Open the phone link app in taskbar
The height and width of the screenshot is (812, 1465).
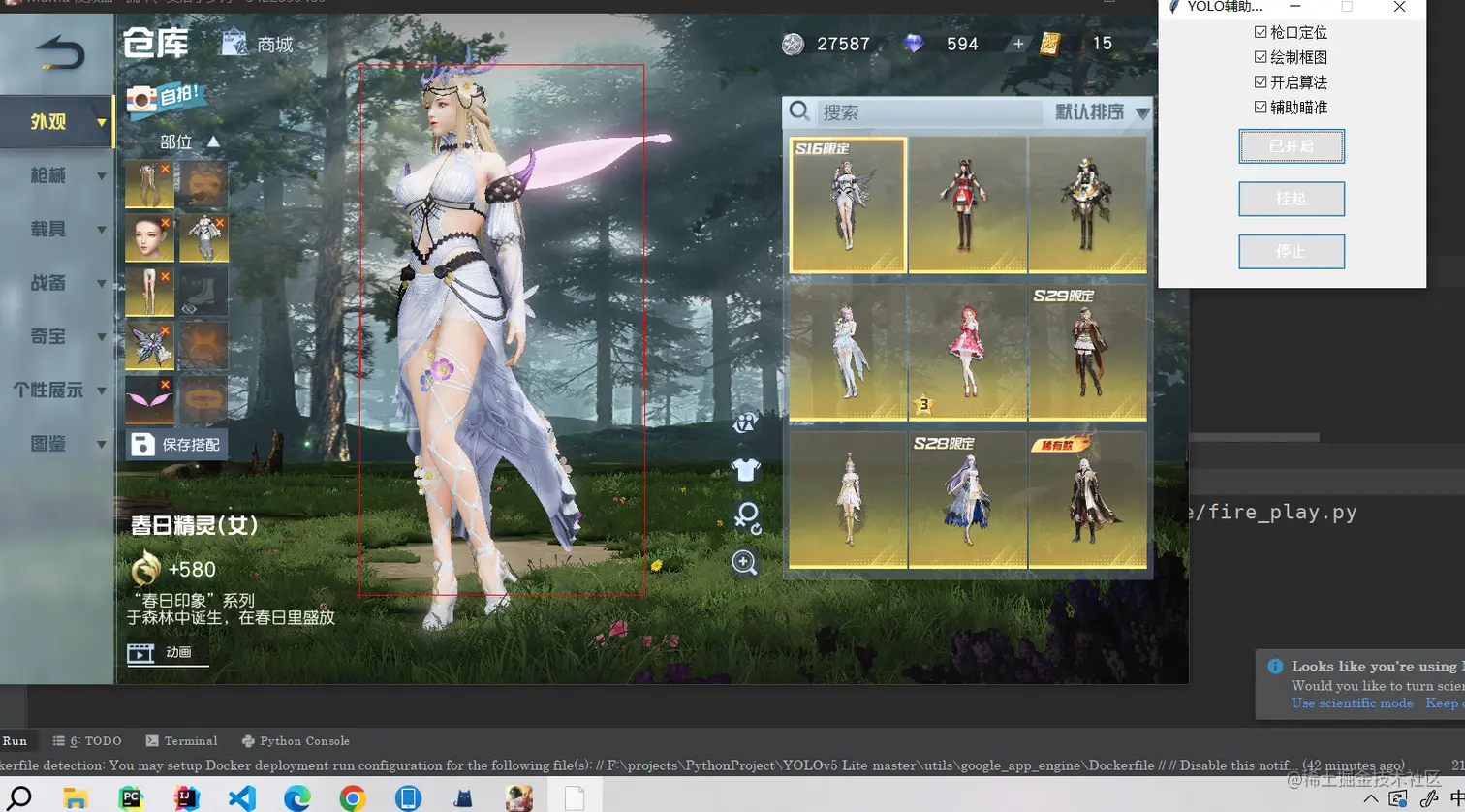[x=408, y=797]
